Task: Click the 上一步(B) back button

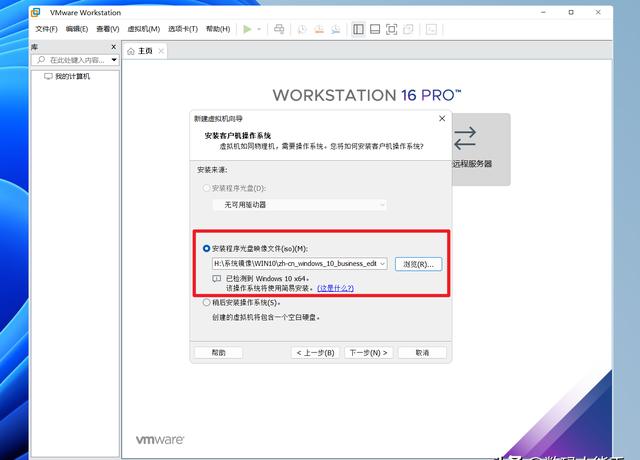Action: 316,353
